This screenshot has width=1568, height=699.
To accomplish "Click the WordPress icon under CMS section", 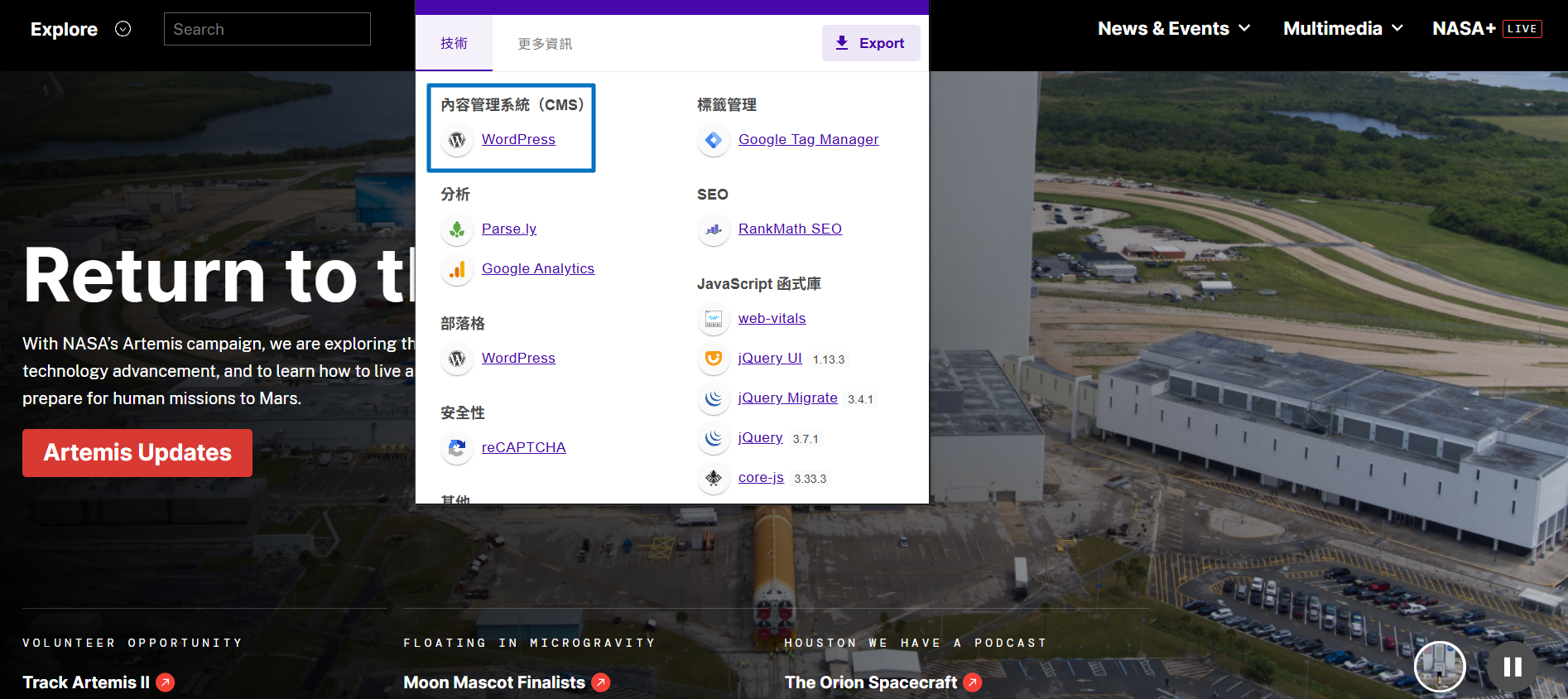I will click(457, 140).
